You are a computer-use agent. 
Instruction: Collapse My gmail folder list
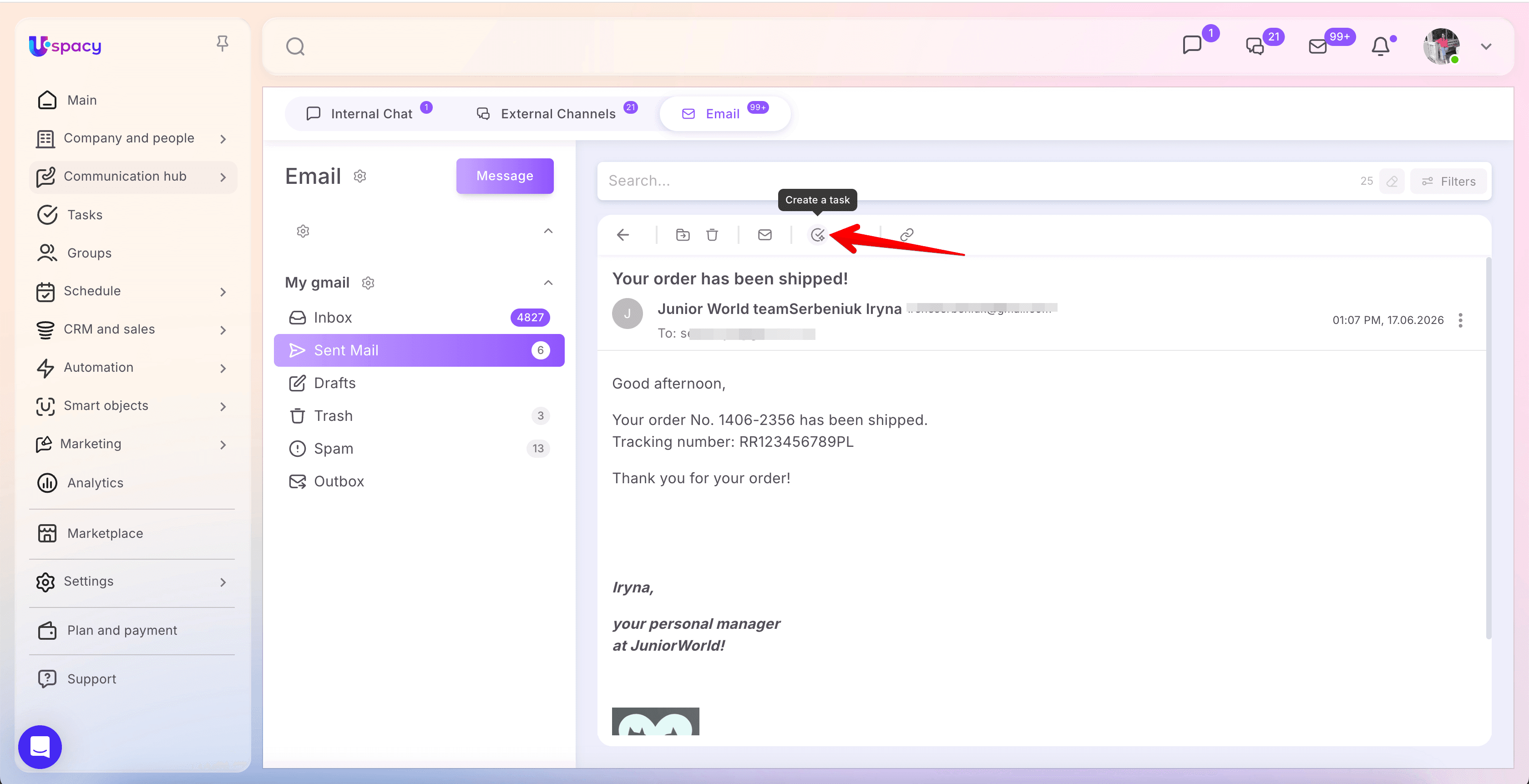(548, 283)
